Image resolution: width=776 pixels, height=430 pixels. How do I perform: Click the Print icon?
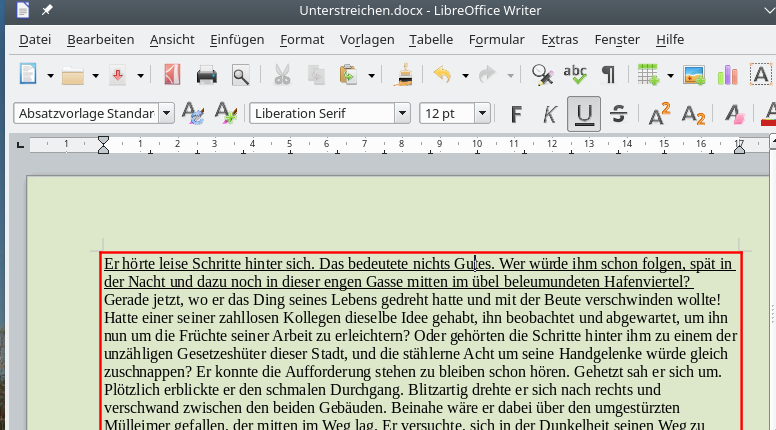pos(206,76)
